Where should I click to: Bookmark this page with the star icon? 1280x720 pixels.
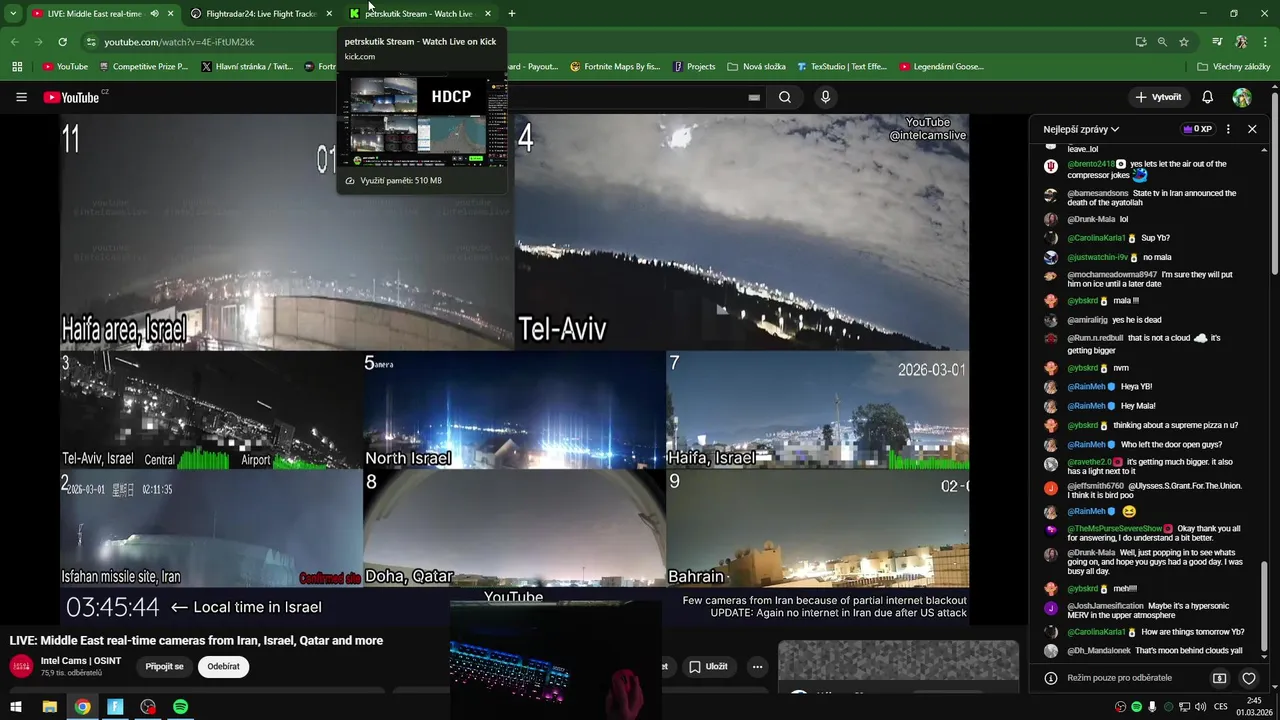click(1184, 42)
